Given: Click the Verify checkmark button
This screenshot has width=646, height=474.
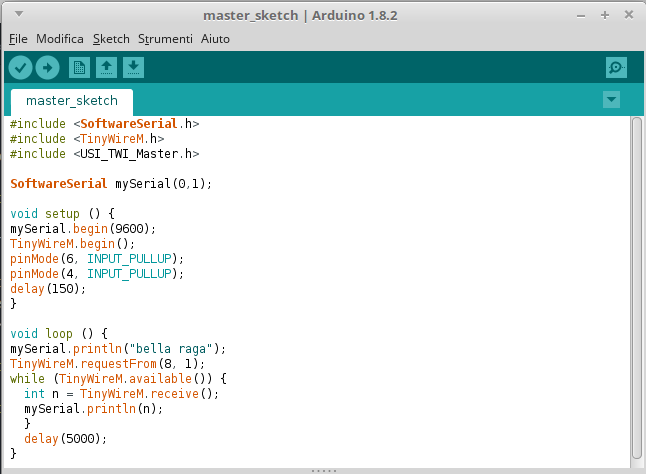Looking at the screenshot, I should [20, 68].
